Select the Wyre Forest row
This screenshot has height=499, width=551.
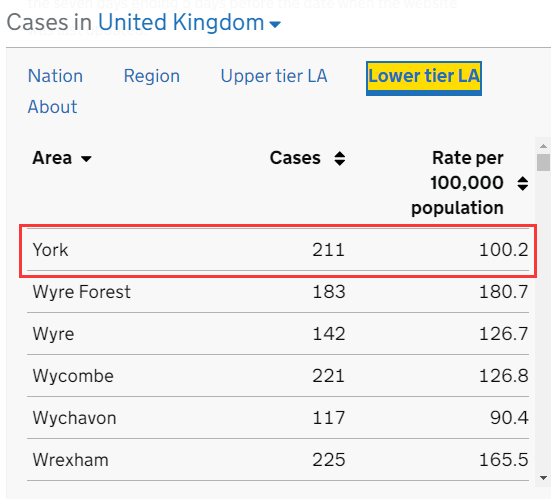(x=278, y=292)
